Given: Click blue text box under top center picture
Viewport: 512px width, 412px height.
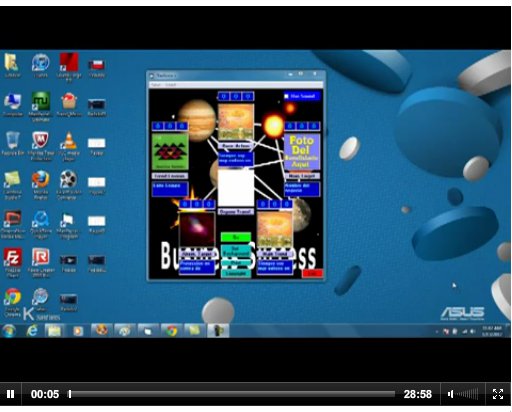Looking at the screenshot, I should click(x=236, y=159).
